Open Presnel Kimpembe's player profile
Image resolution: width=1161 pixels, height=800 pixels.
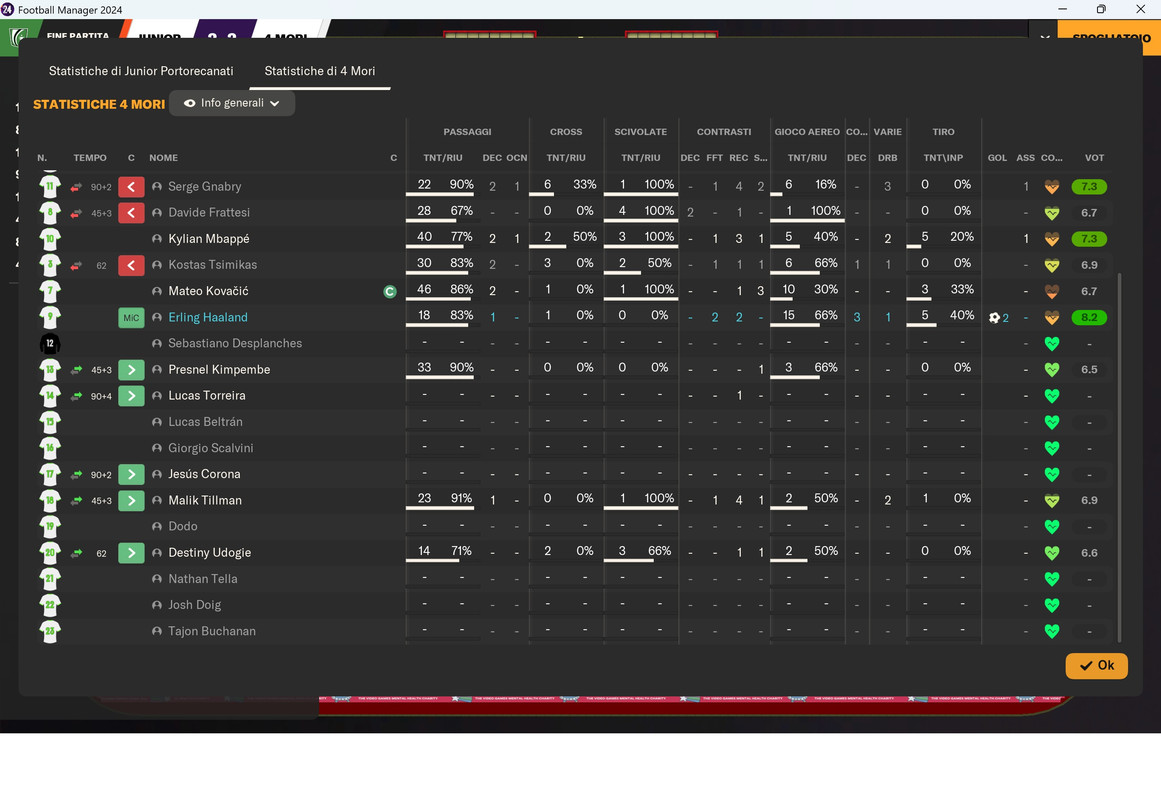[x=219, y=370]
